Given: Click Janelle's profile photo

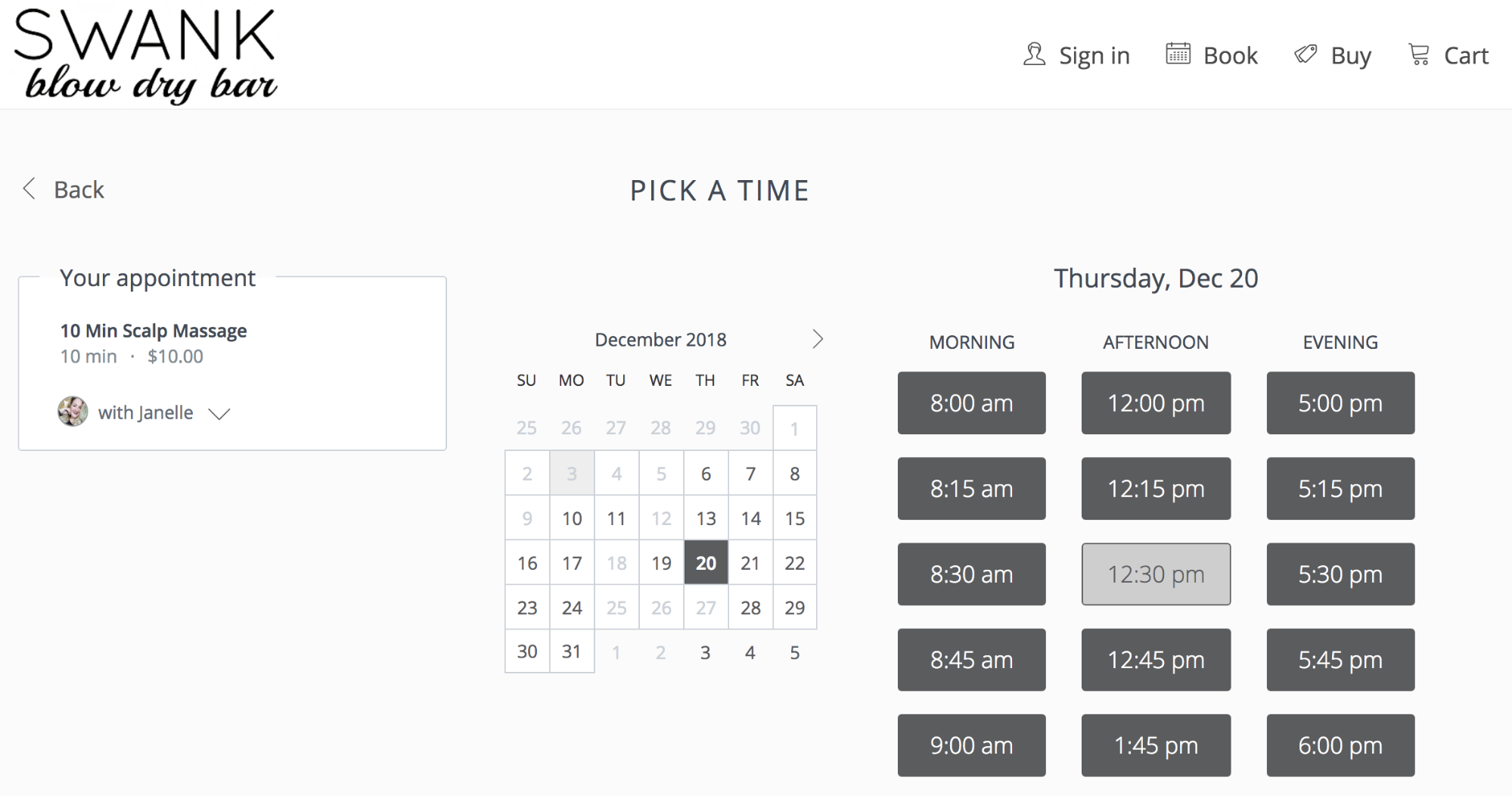Looking at the screenshot, I should click(x=73, y=412).
